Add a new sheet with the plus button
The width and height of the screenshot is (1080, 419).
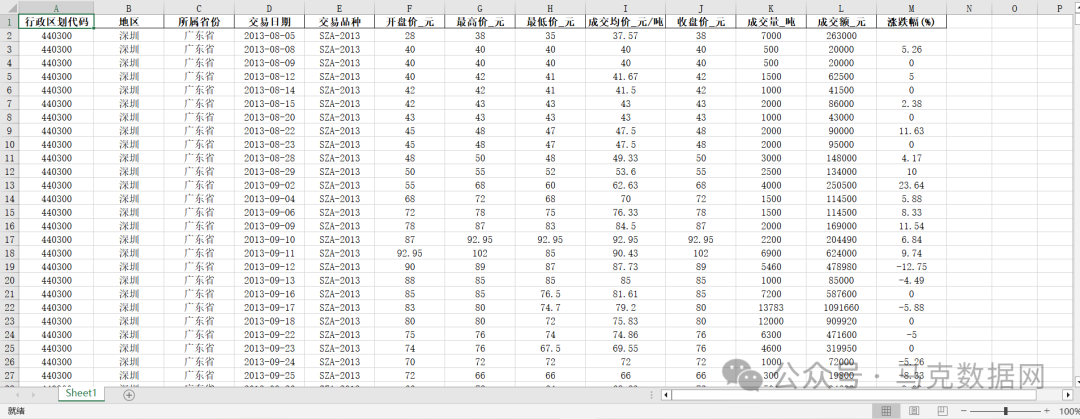[129, 395]
